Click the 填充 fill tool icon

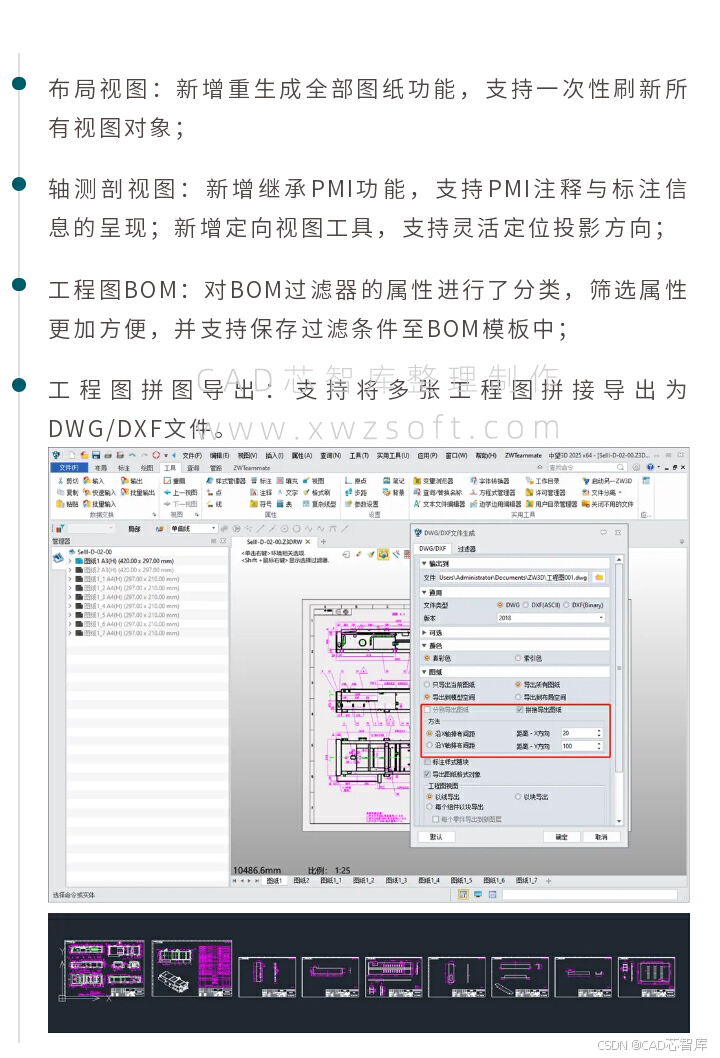click(x=280, y=481)
